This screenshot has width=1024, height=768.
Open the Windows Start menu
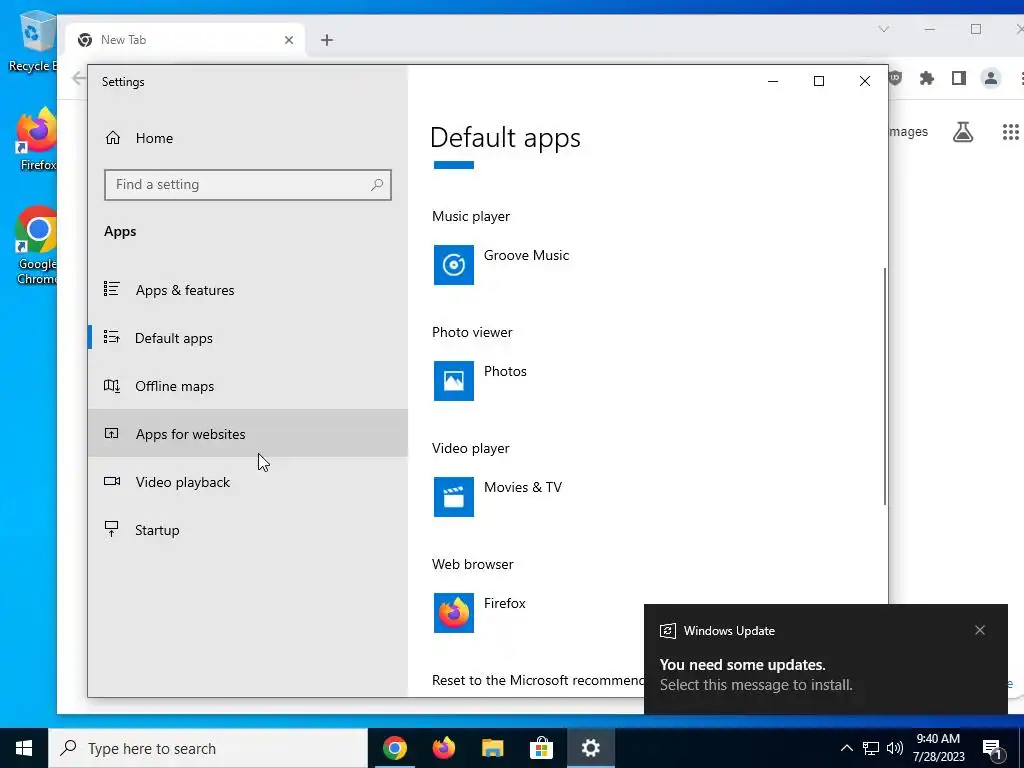pyautogui.click(x=24, y=748)
